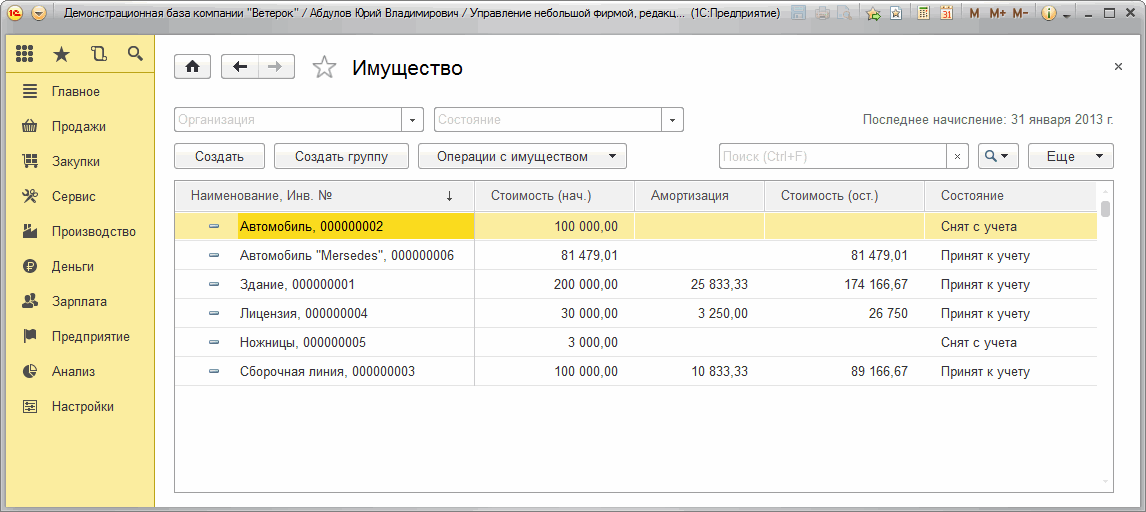
Task: Click the scrollbar down arrow of table
Action: [x=1105, y=483]
